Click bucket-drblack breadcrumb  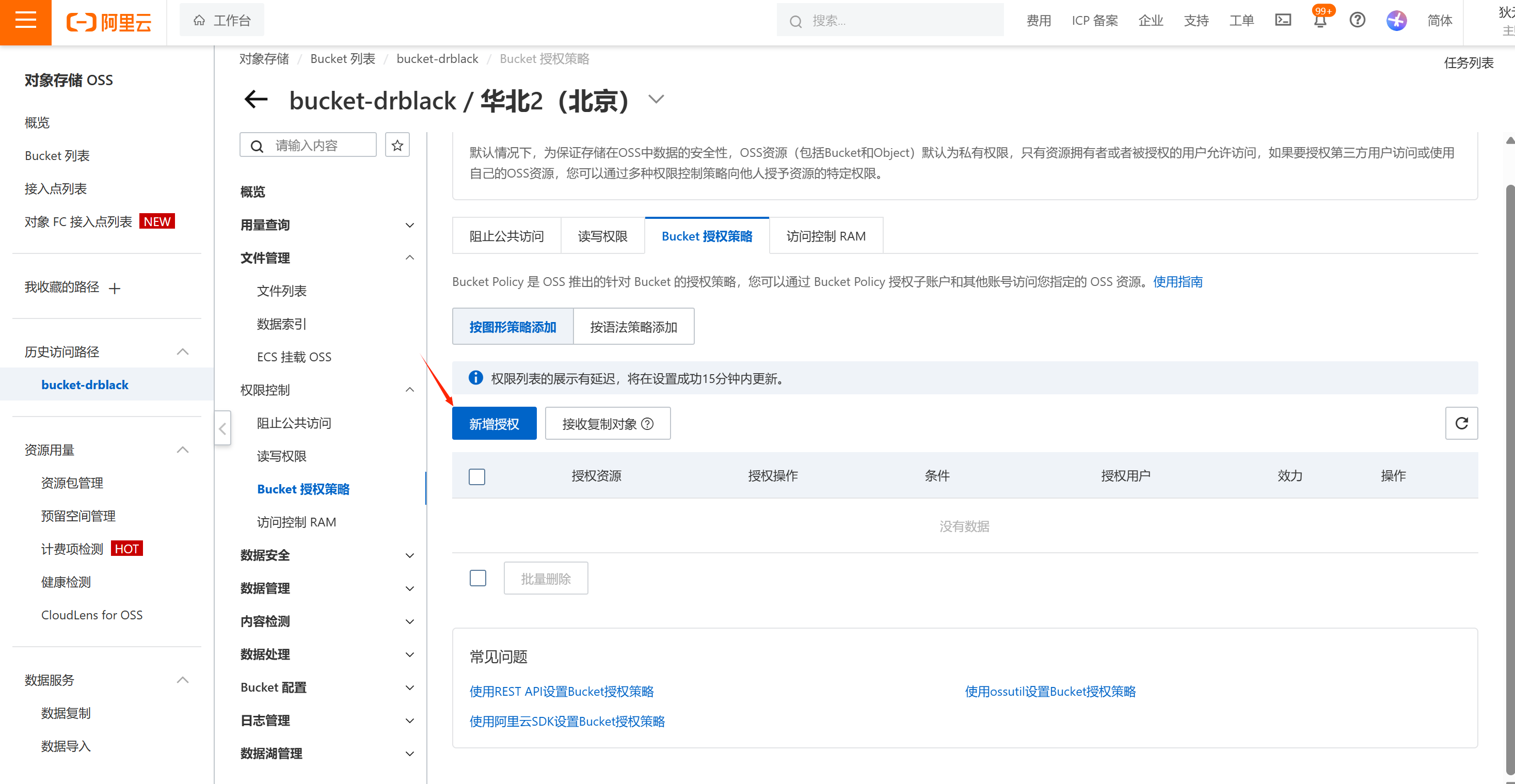tap(437, 59)
